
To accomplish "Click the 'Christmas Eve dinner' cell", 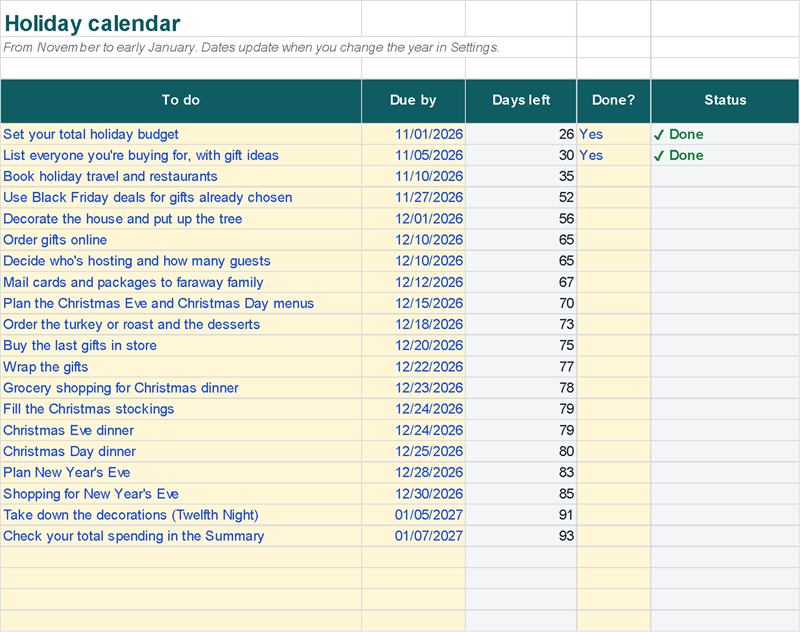I will [181, 430].
